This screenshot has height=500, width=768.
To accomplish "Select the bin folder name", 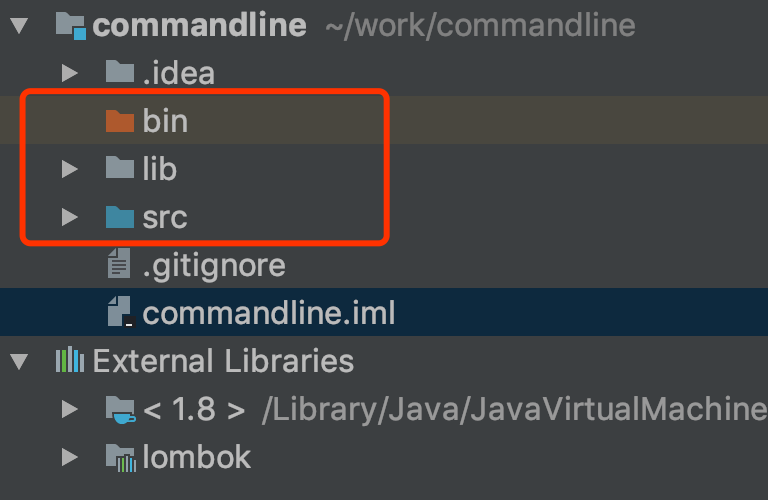I will 165,121.
